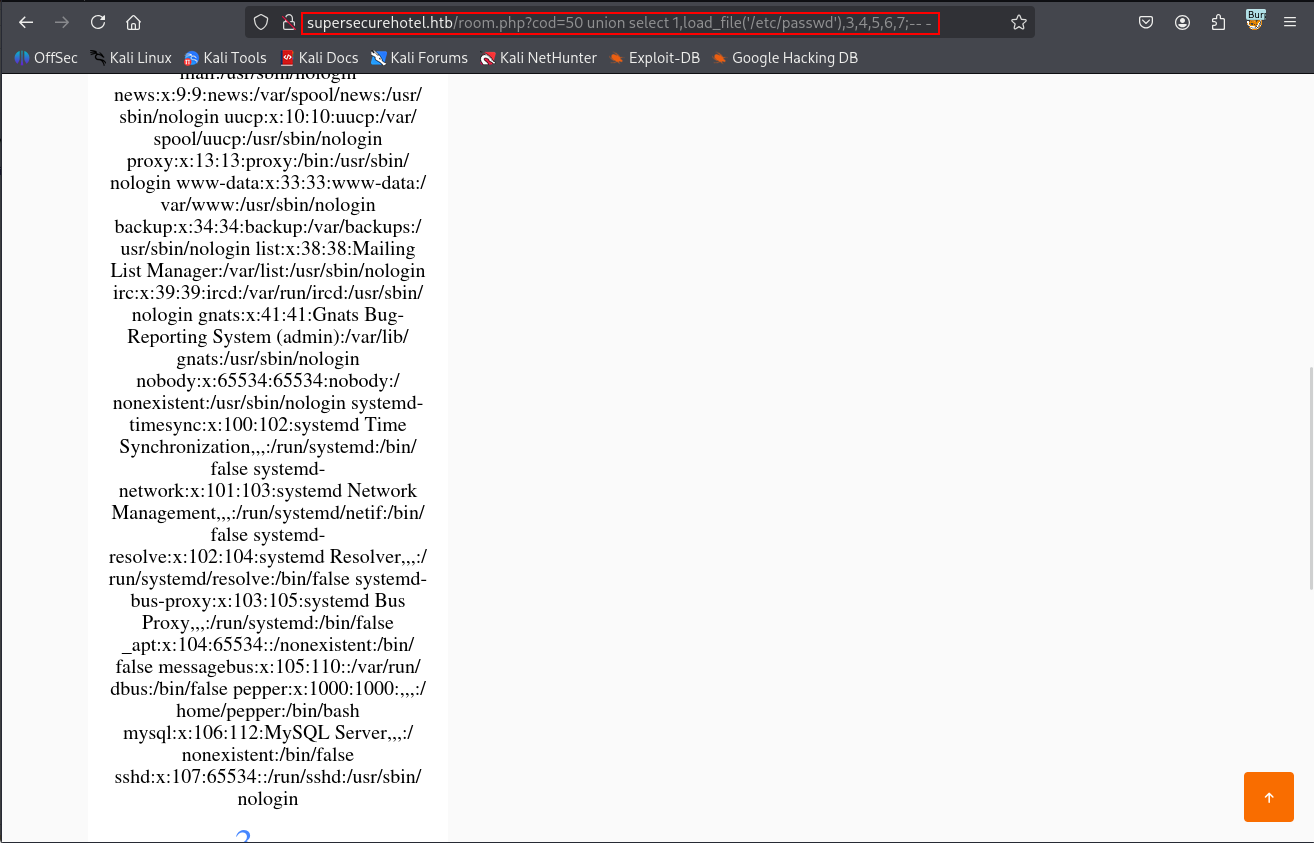1314x843 pixels.
Task: Click the 'List Manager:/var/list' text line
Action: click(268, 271)
